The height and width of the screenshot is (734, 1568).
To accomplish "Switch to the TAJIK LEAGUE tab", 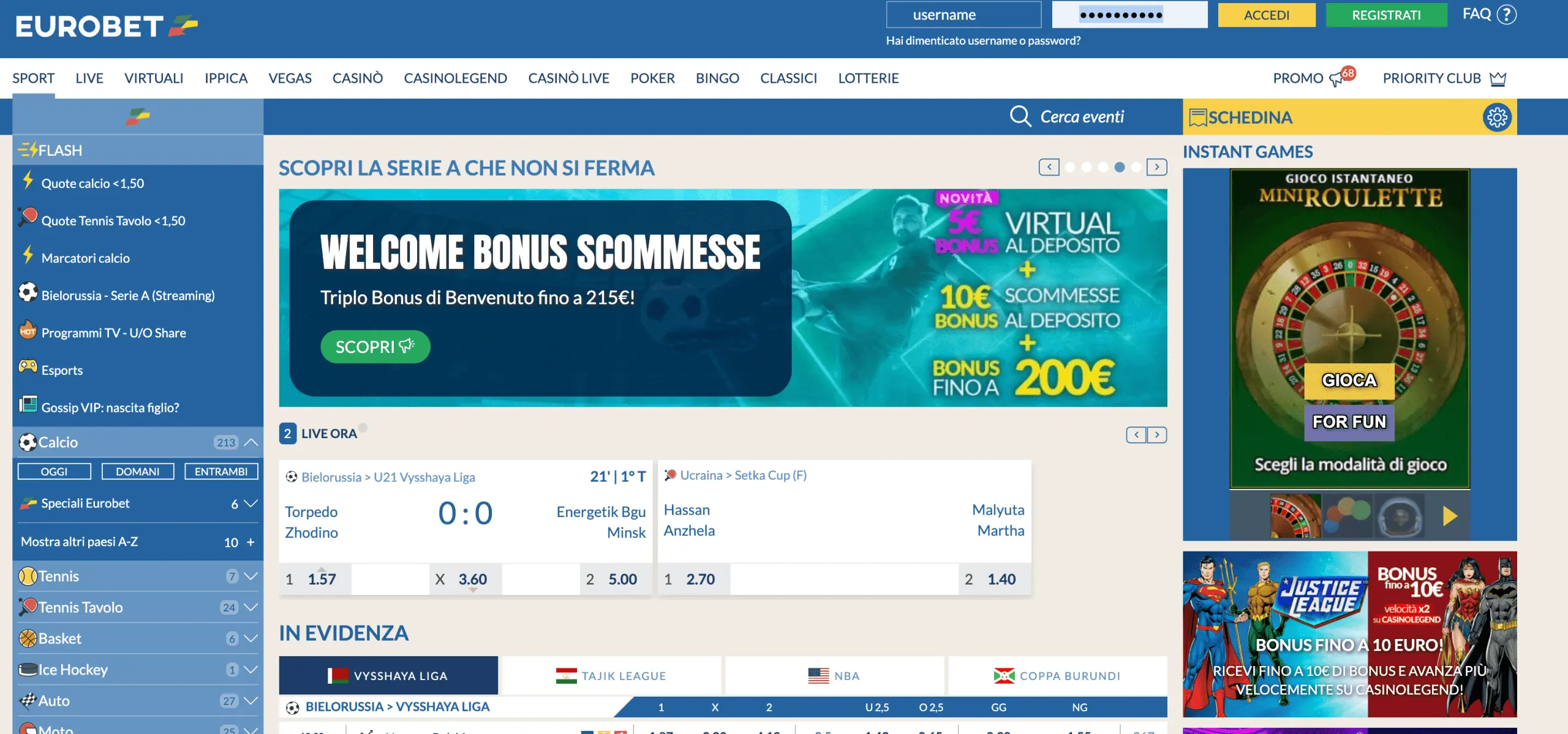I will click(611, 675).
